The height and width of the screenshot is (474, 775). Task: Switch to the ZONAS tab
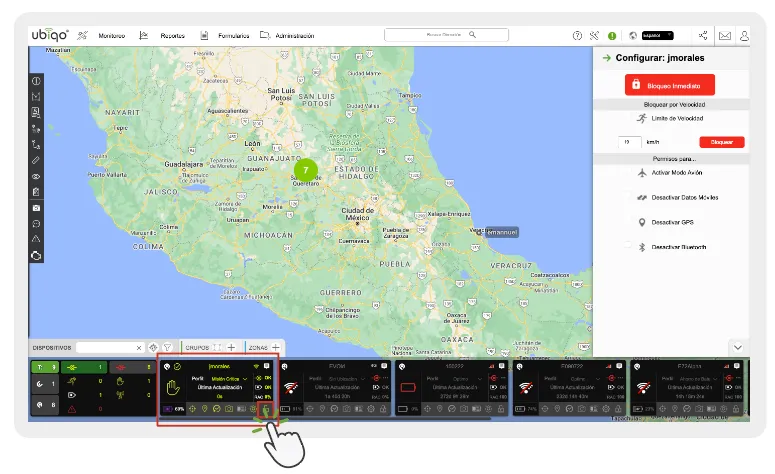258,347
